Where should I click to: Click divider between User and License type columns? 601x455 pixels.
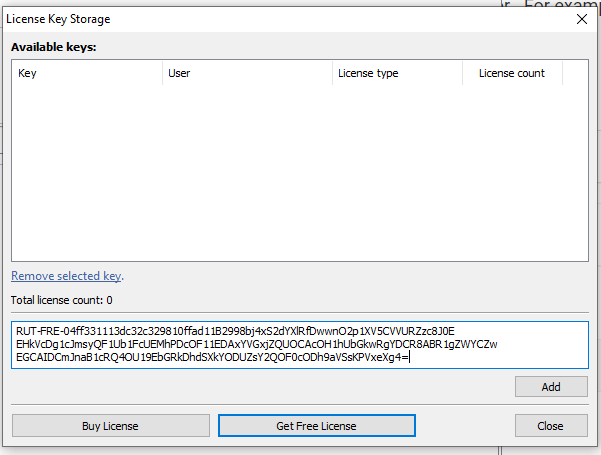pyautogui.click(x=332, y=73)
